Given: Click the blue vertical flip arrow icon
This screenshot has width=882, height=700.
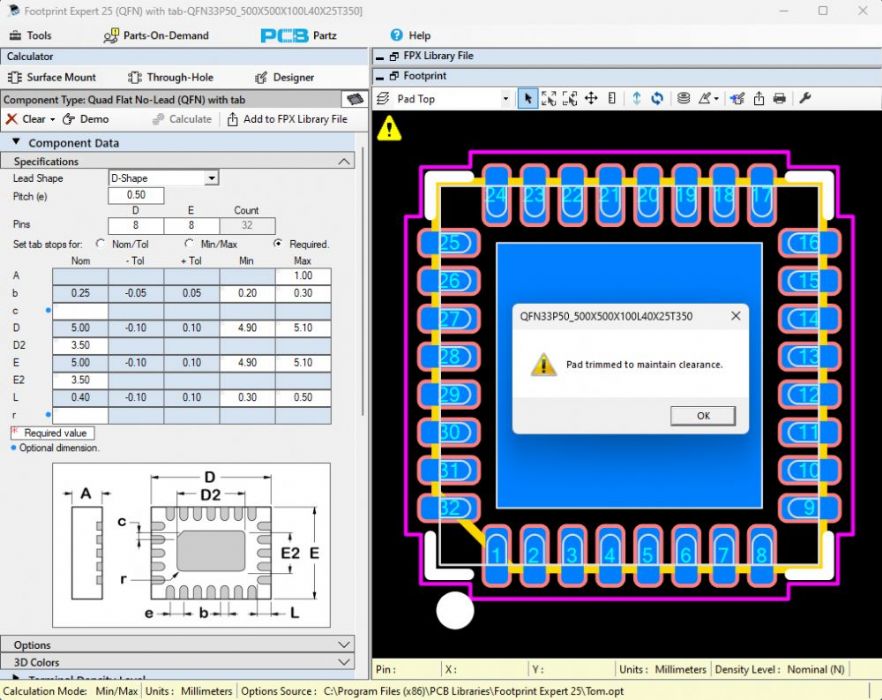Looking at the screenshot, I should [636, 99].
